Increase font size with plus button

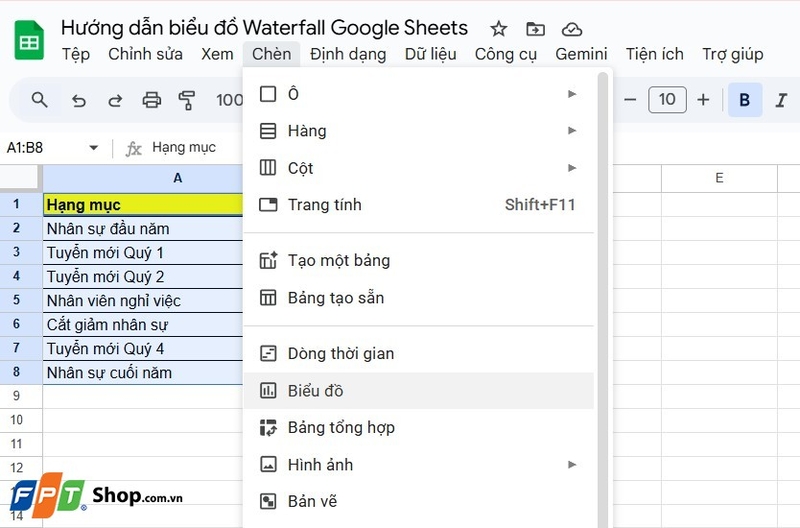pos(703,99)
